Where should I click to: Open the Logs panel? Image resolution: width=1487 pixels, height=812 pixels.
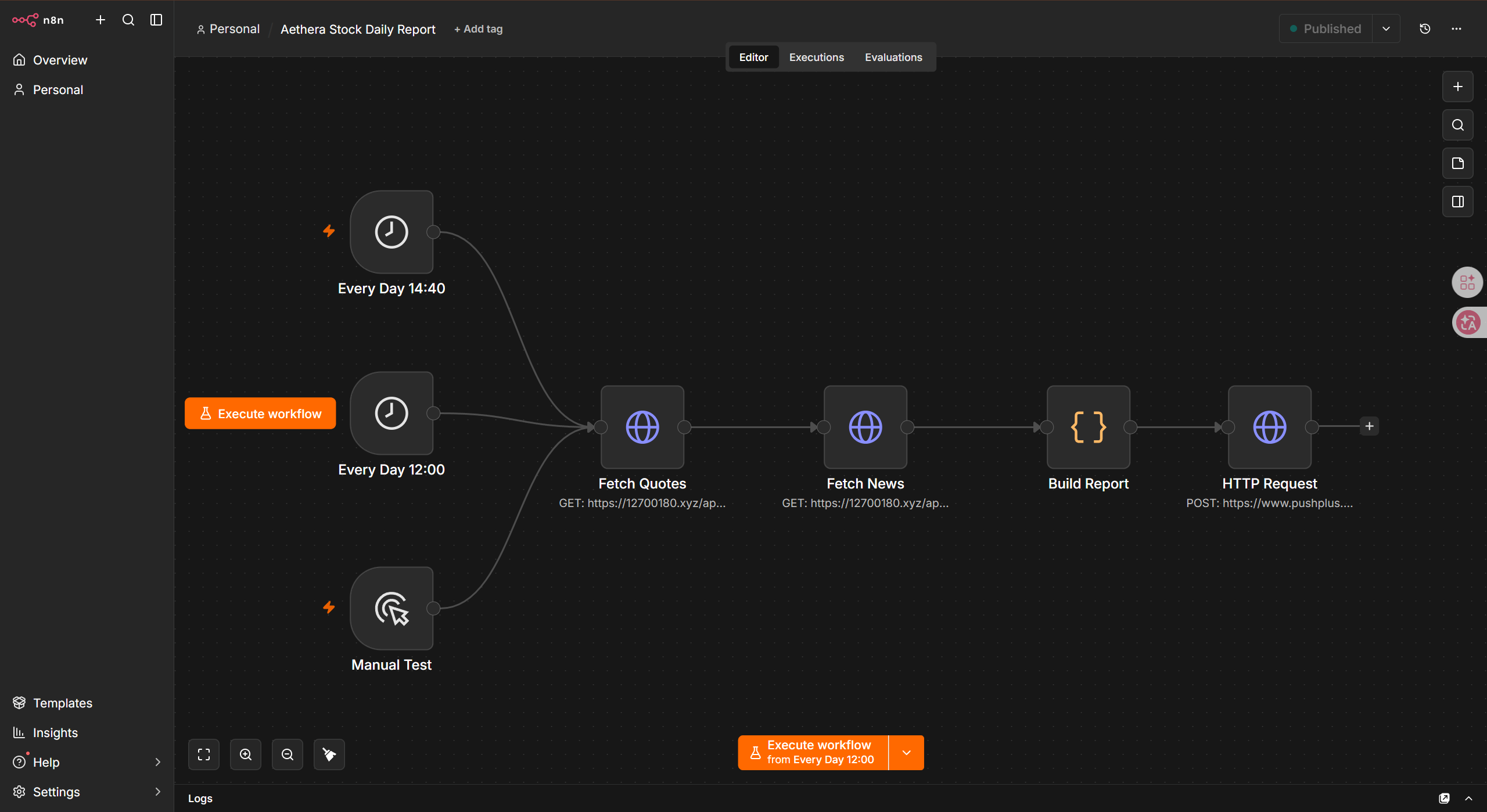click(x=200, y=798)
